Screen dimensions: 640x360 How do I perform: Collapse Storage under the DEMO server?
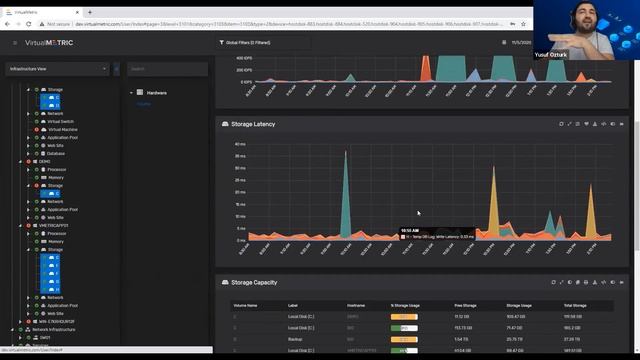(x=28, y=186)
